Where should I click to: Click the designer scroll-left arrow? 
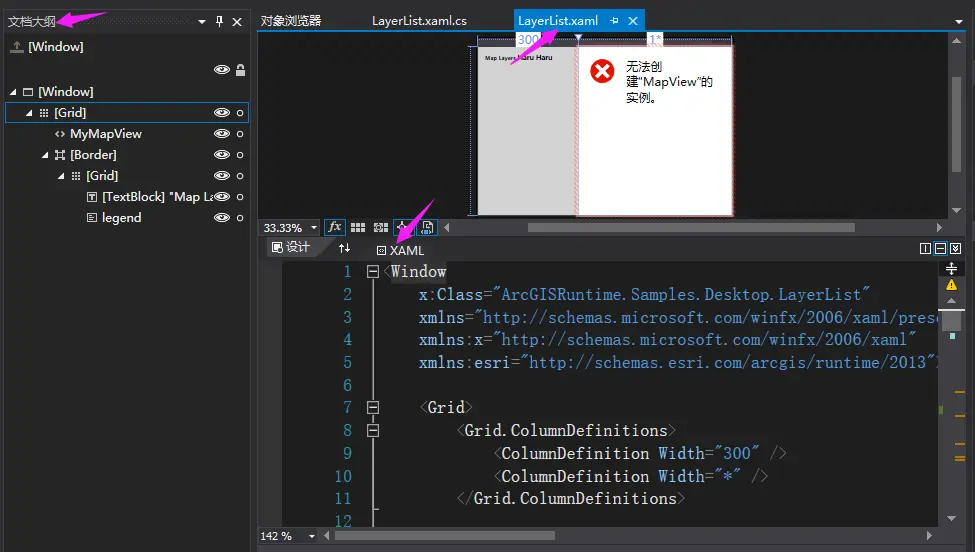(446, 228)
